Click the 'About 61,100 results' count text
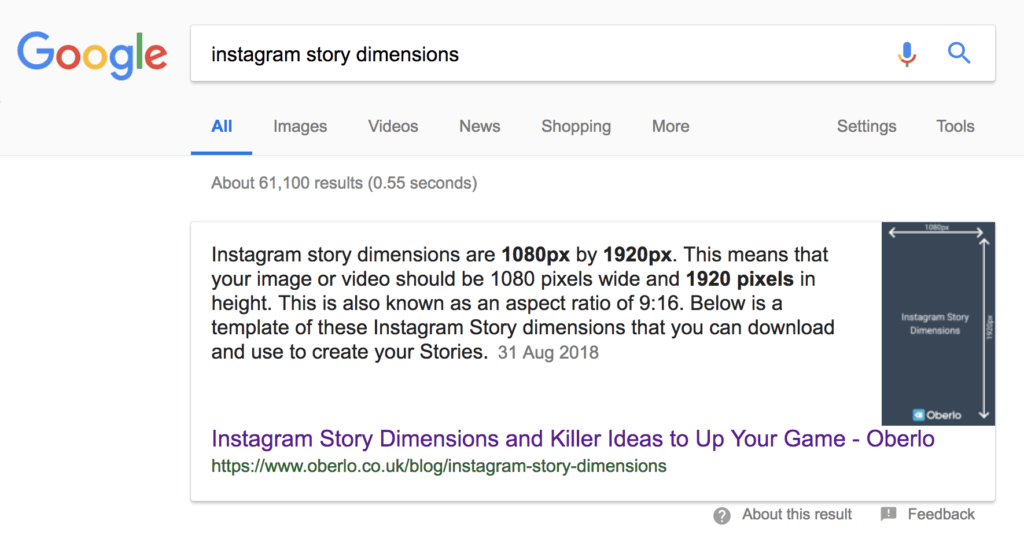This screenshot has width=1024, height=546. 344,184
